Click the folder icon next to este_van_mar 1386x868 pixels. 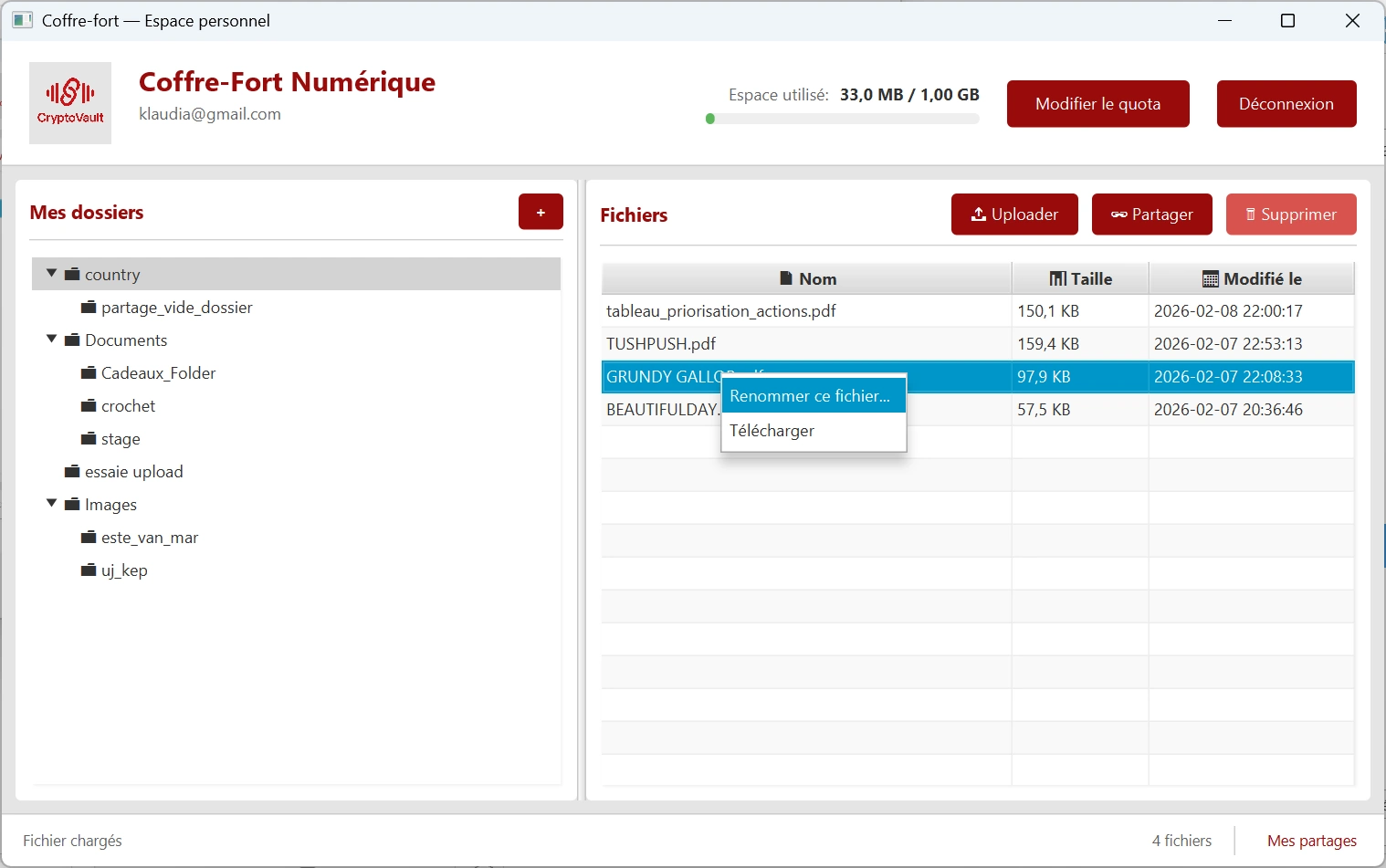(x=89, y=537)
